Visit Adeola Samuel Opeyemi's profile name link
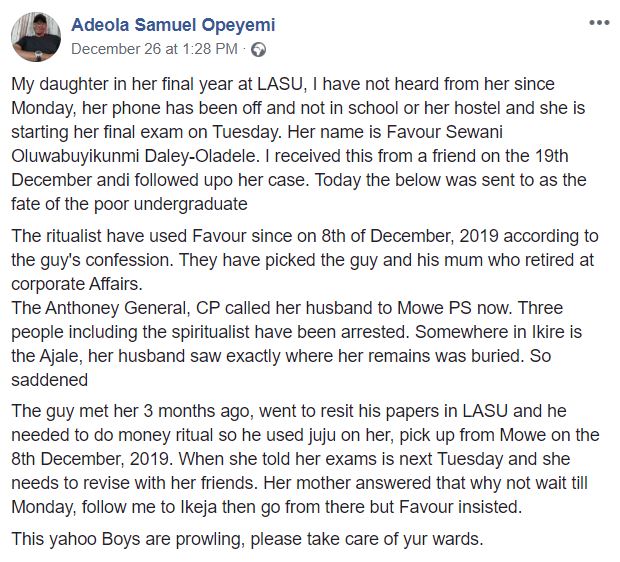Image resolution: width=620 pixels, height=562 pixels. [x=173, y=25]
